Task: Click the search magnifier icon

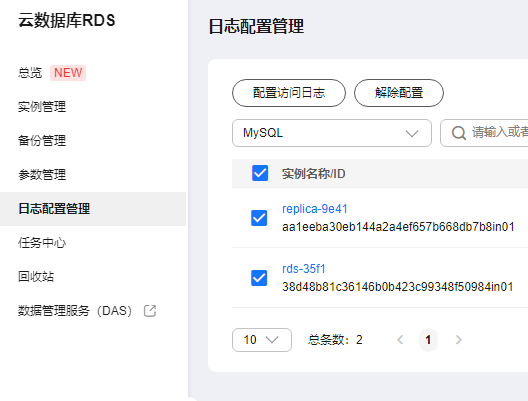Action: coord(459,133)
